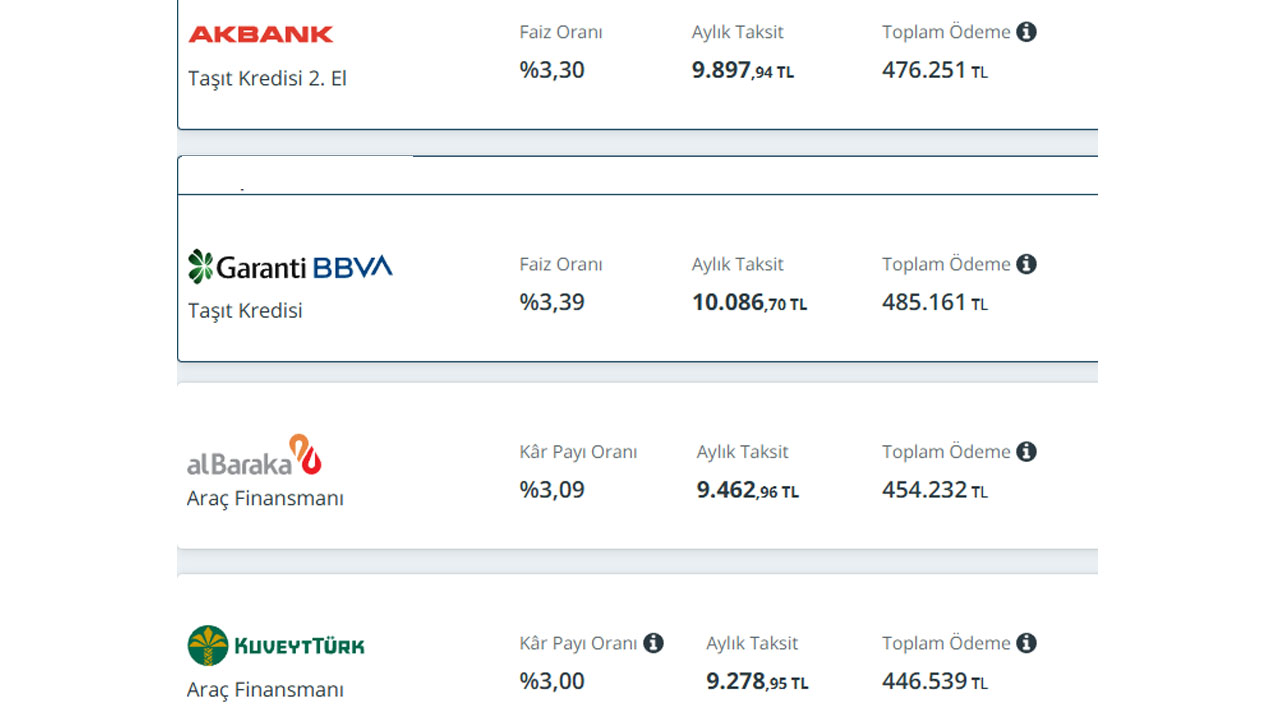The image size is (1280, 720).
Task: Show Albaraka Toplam Ödeme info icon
Action: tap(1026, 452)
